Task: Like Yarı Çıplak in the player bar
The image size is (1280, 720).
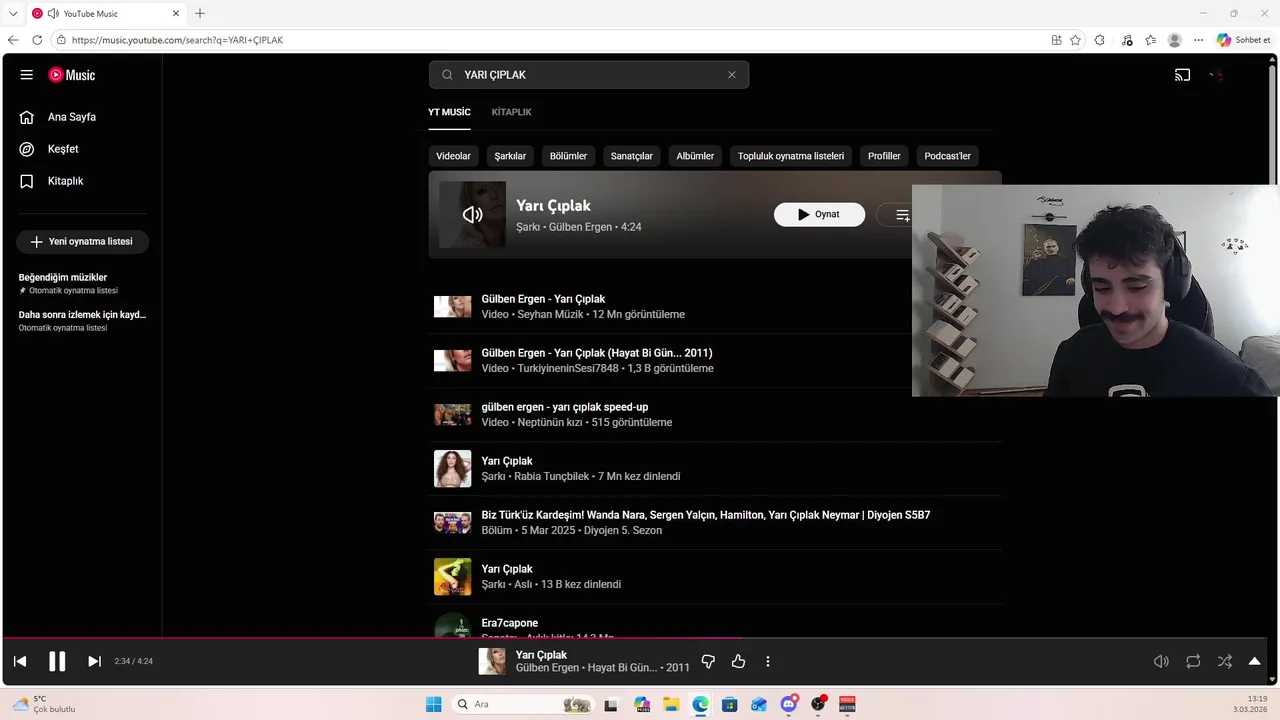Action: [738, 661]
